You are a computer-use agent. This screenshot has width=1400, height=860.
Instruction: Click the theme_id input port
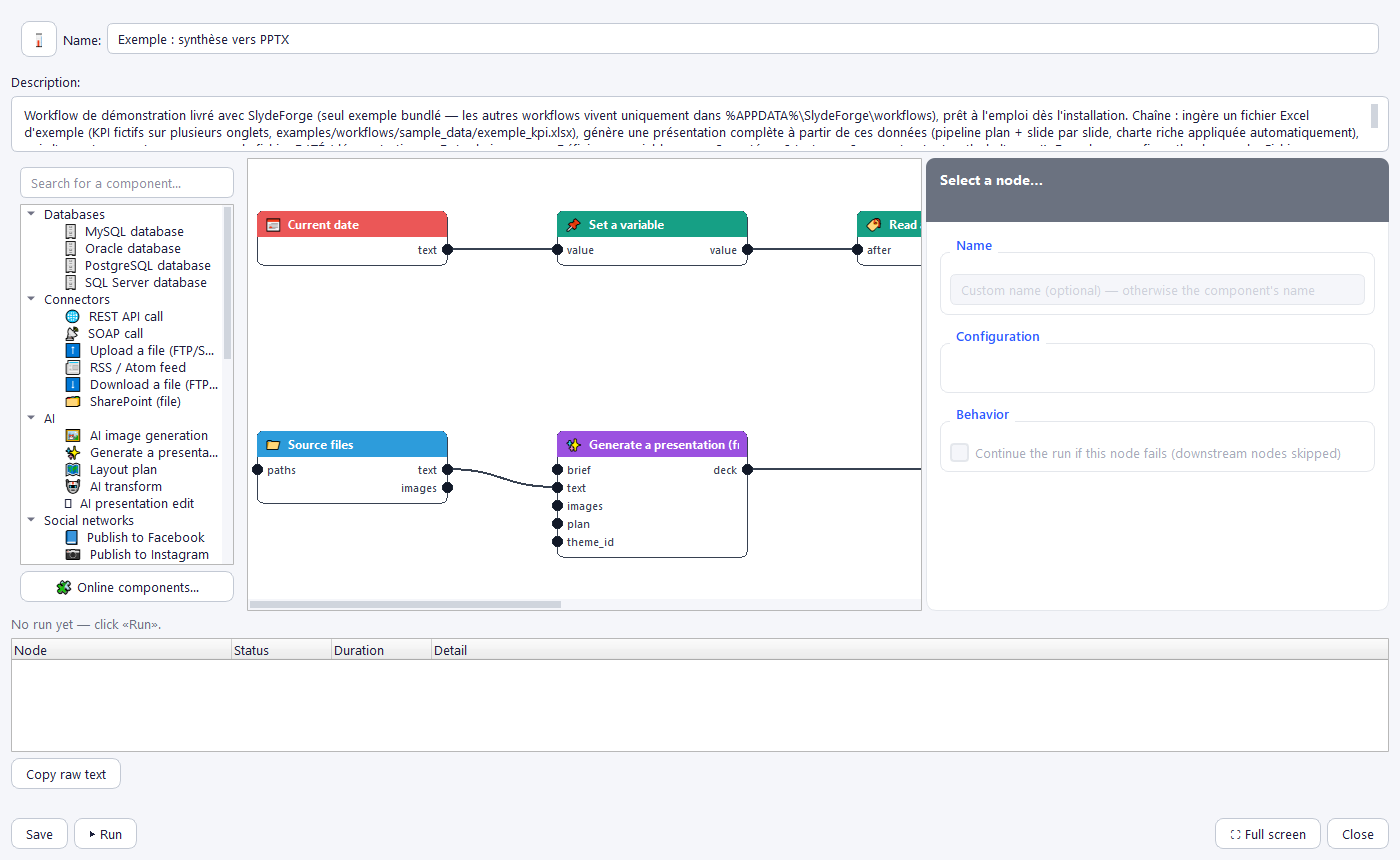point(557,542)
